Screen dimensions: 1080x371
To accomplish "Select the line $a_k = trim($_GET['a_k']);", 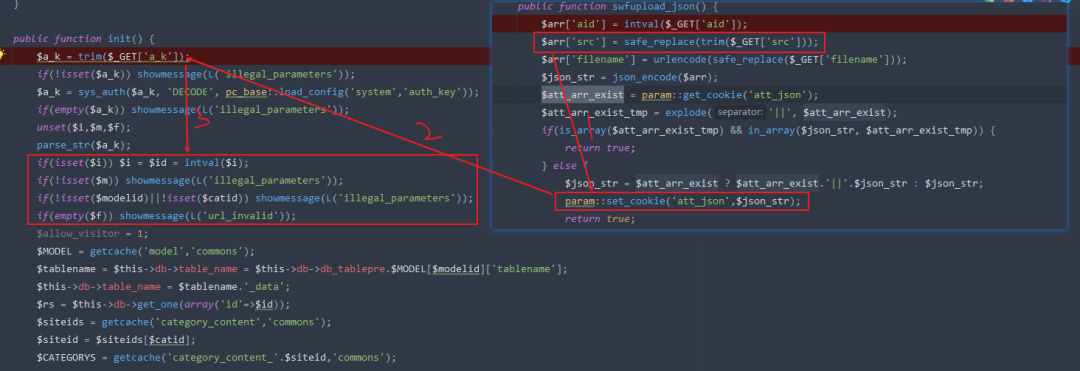I will pos(114,56).
